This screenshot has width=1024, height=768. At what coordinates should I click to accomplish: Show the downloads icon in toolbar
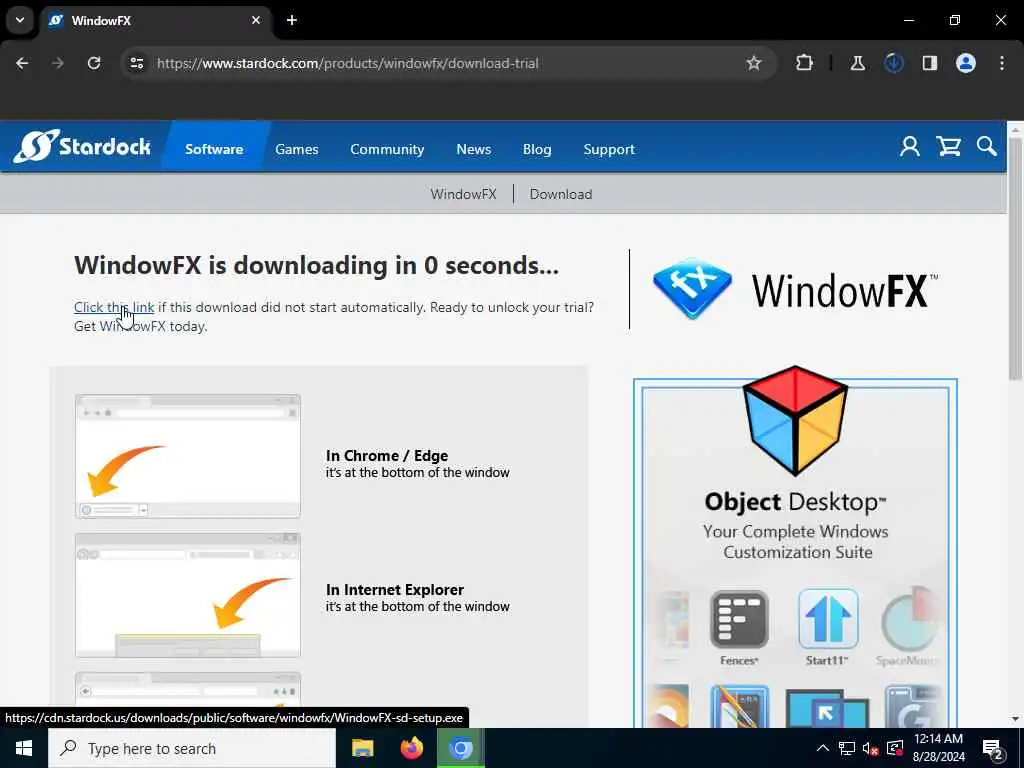coord(893,63)
